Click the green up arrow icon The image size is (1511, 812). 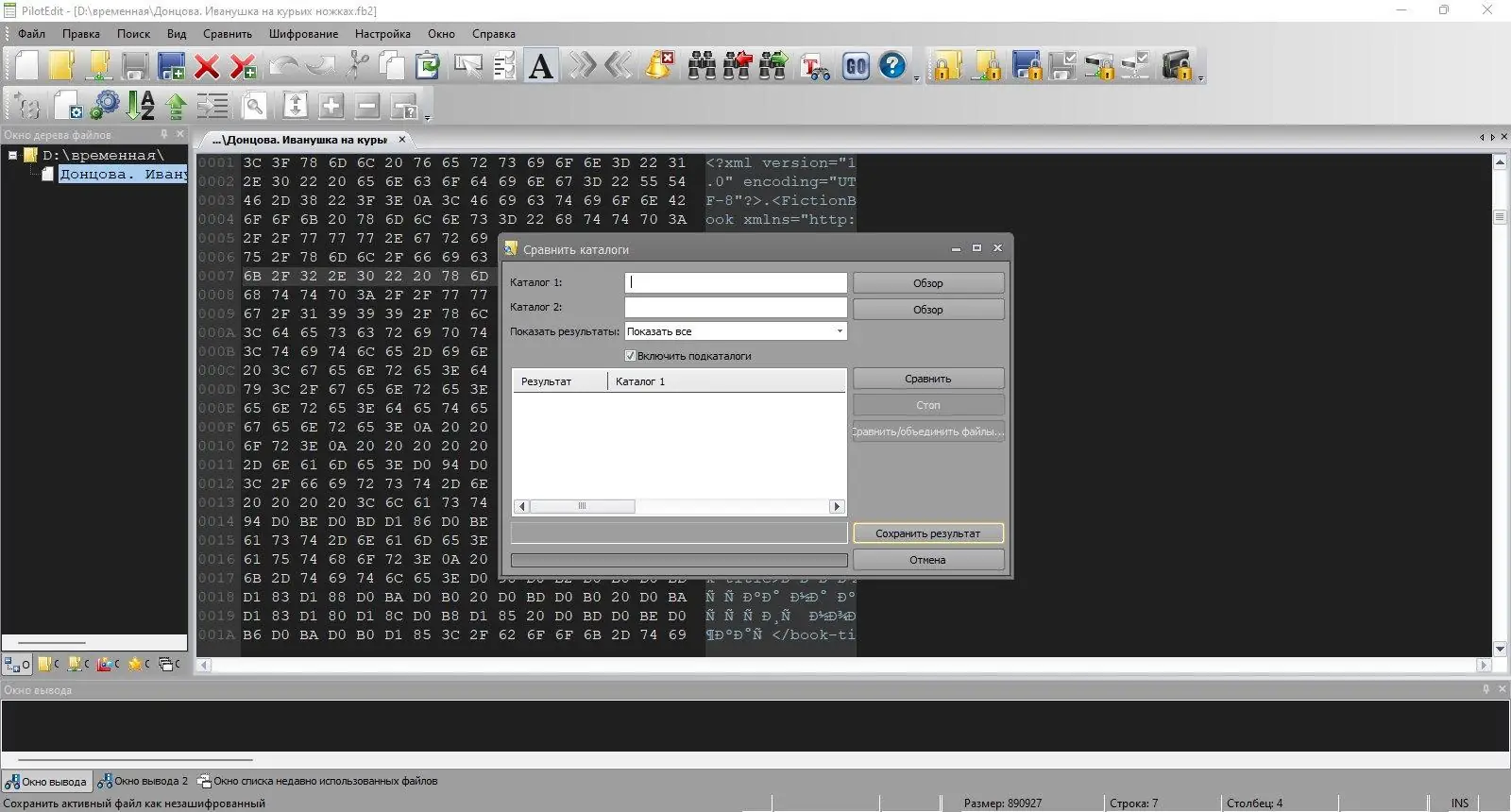point(177,105)
